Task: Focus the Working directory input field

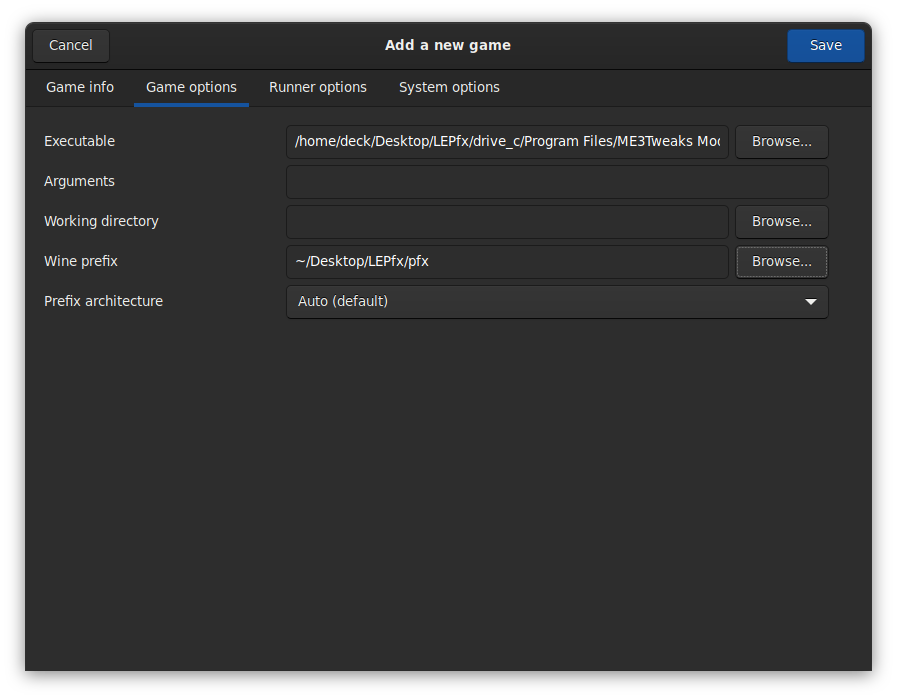Action: [x=507, y=222]
